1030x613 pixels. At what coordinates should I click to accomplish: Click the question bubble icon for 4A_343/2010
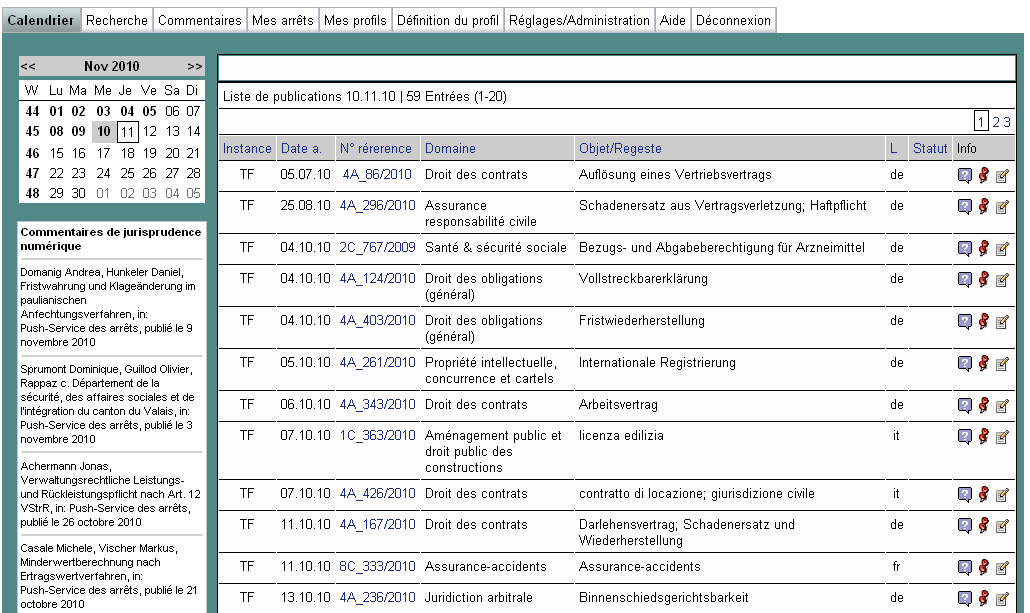coord(964,405)
